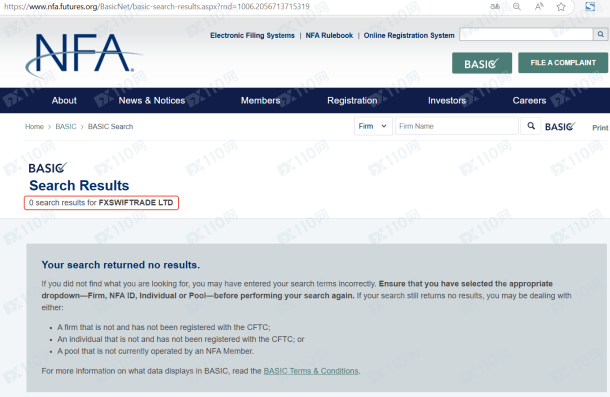
Task: Click the File a Complaint button
Action: click(x=563, y=63)
